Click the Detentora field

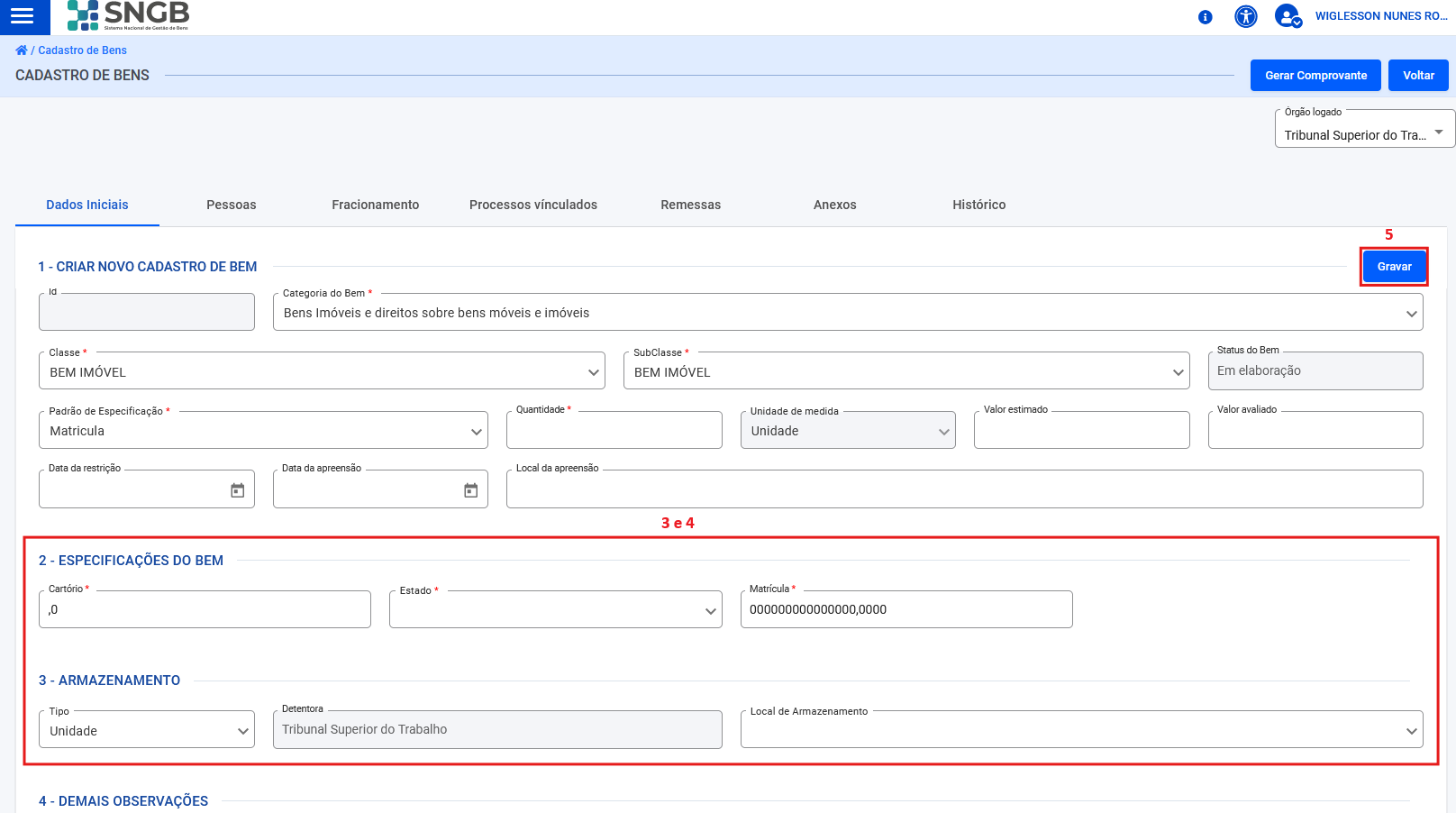(497, 729)
